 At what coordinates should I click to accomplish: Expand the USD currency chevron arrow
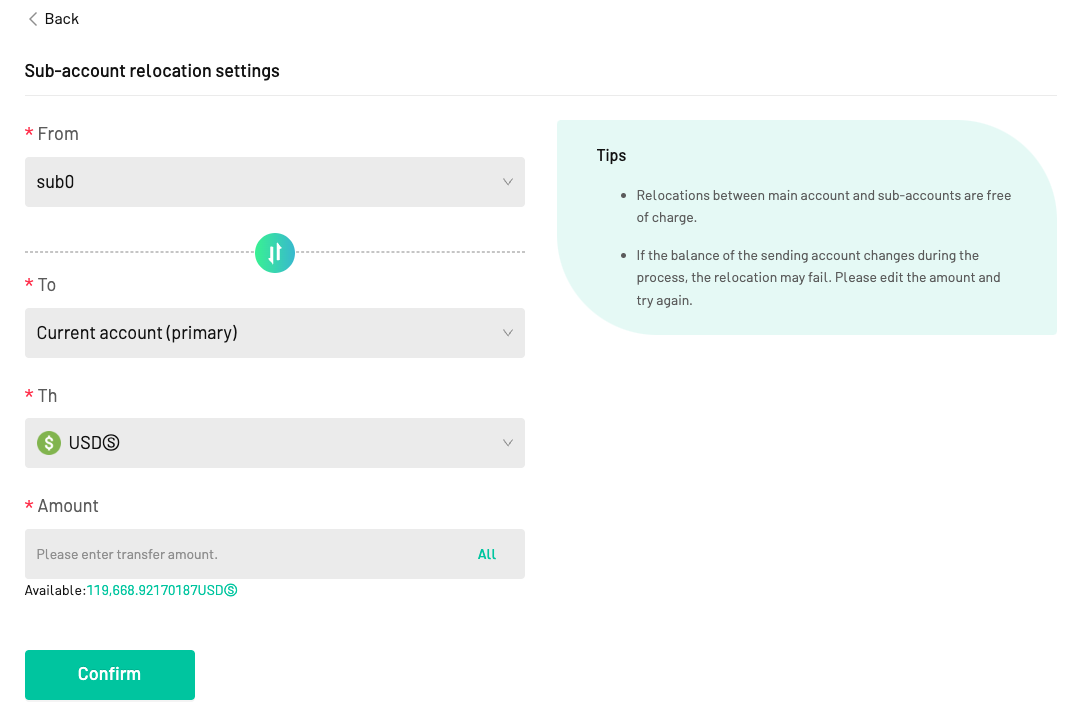508,443
